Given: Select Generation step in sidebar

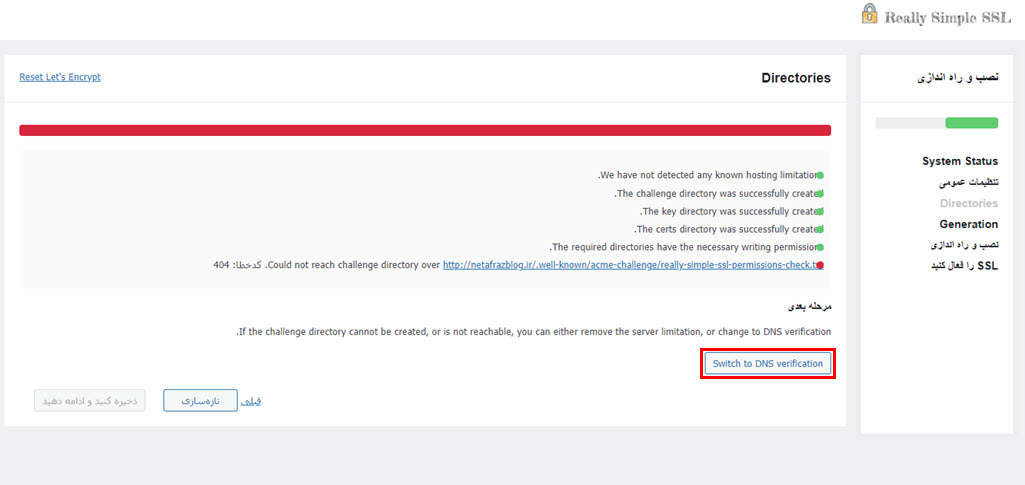Looking at the screenshot, I should (x=969, y=224).
